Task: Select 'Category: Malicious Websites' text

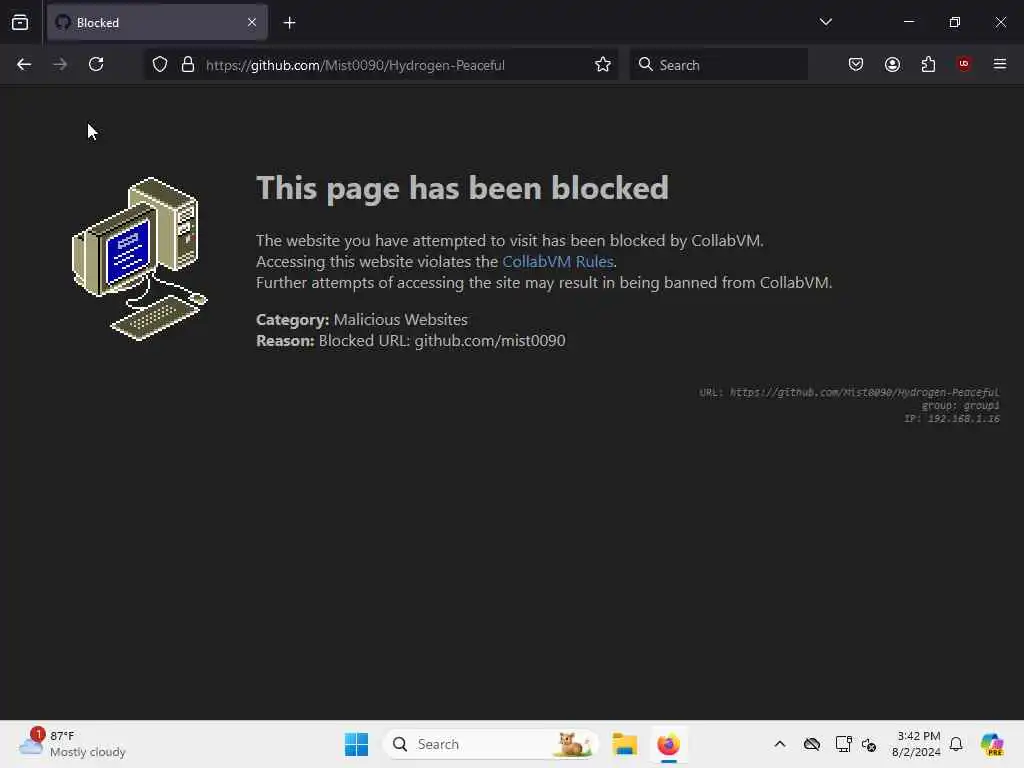Action: (362, 319)
